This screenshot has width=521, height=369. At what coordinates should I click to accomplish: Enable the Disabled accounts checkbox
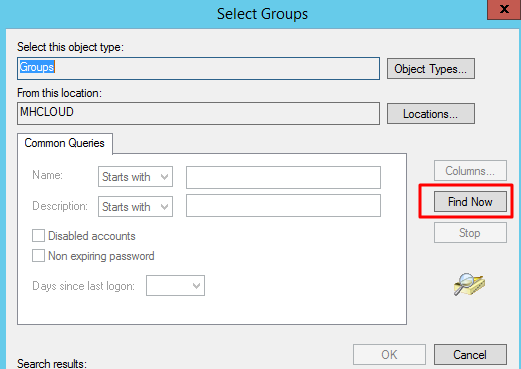click(38, 235)
